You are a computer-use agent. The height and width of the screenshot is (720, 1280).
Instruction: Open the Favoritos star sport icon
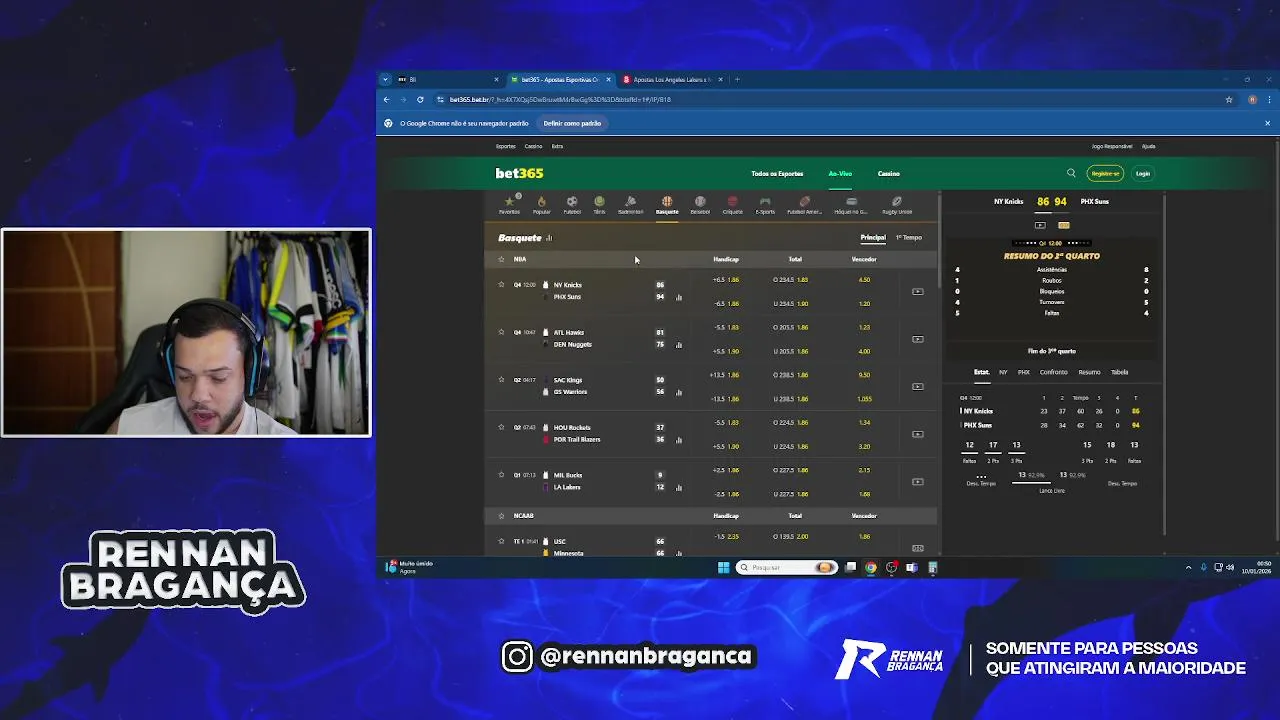[x=509, y=204]
